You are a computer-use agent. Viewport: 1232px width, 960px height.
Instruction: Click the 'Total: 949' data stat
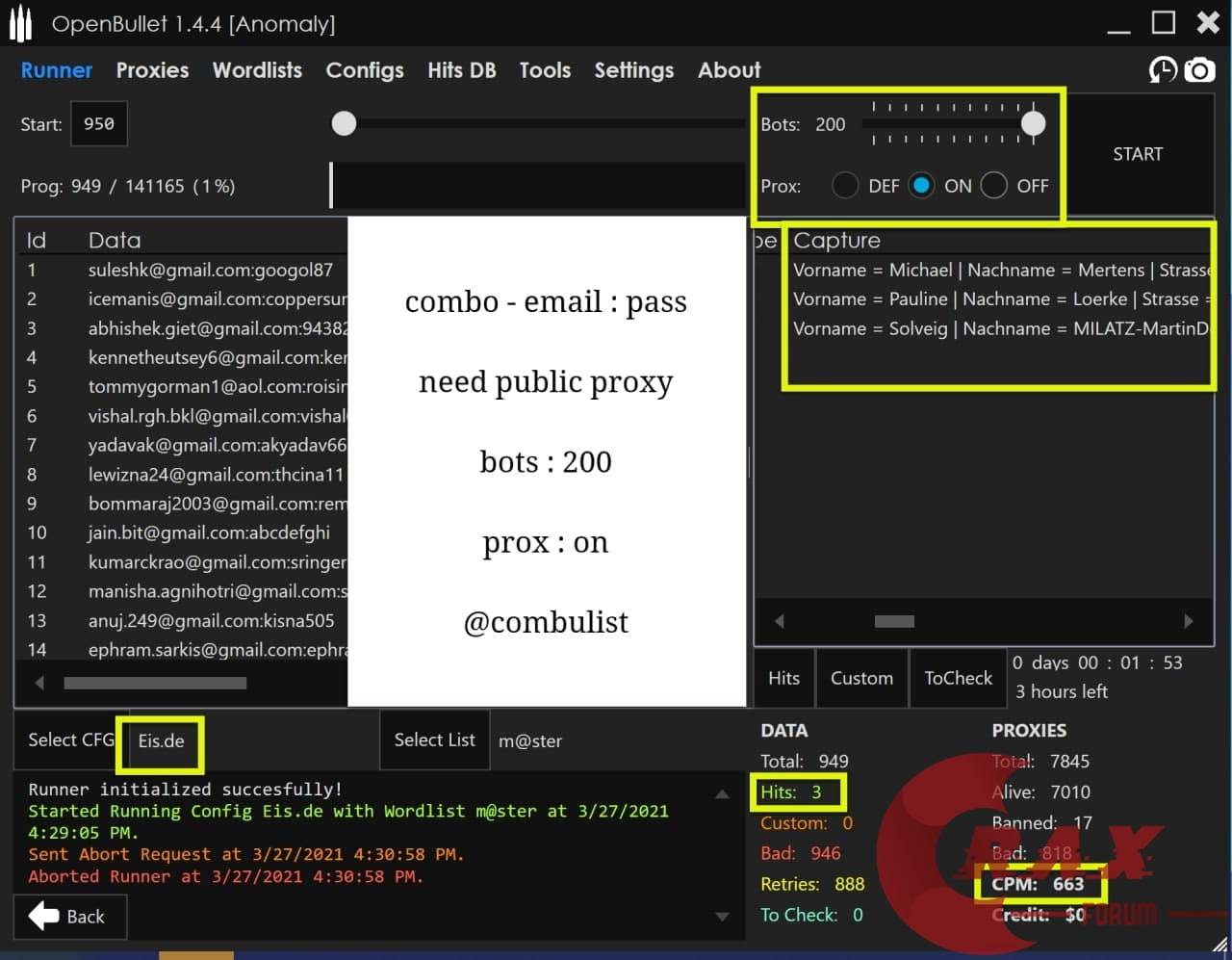pyautogui.click(x=805, y=761)
